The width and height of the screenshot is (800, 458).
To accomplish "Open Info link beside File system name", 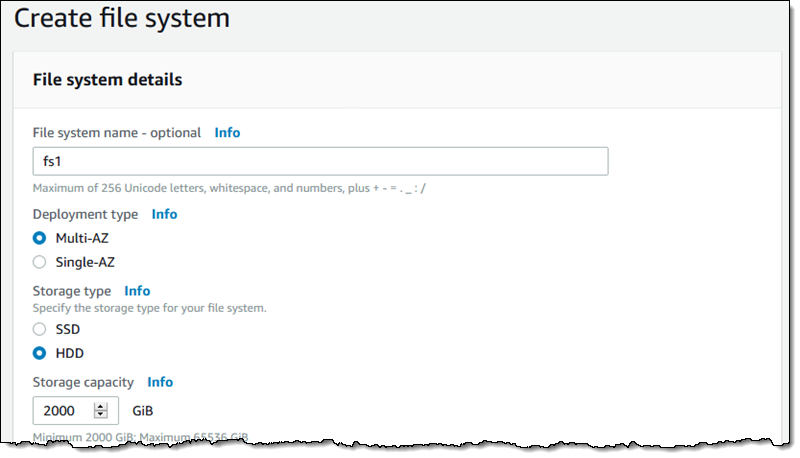I will click(227, 132).
